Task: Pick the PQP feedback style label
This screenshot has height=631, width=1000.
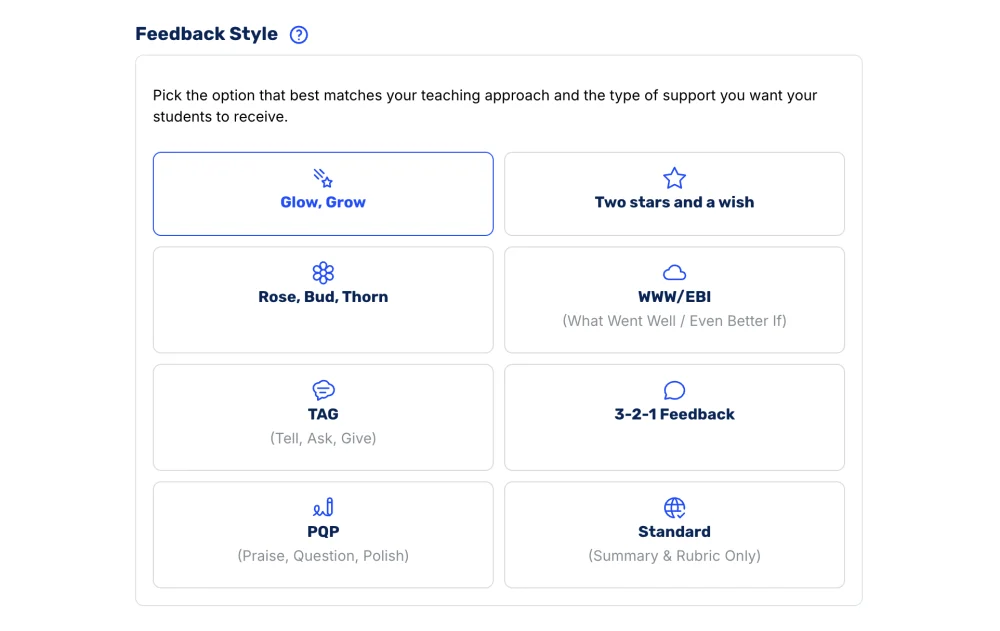Action: [x=323, y=531]
